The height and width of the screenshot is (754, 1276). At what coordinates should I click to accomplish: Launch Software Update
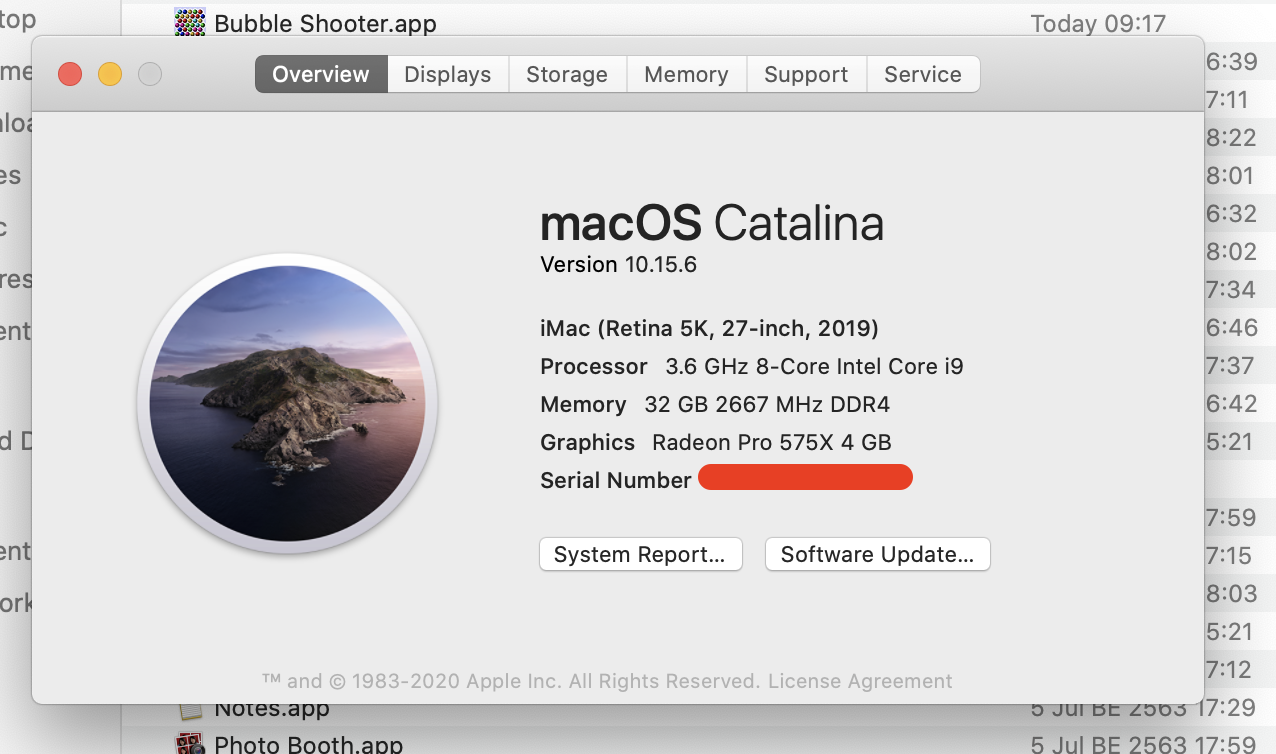coord(877,554)
